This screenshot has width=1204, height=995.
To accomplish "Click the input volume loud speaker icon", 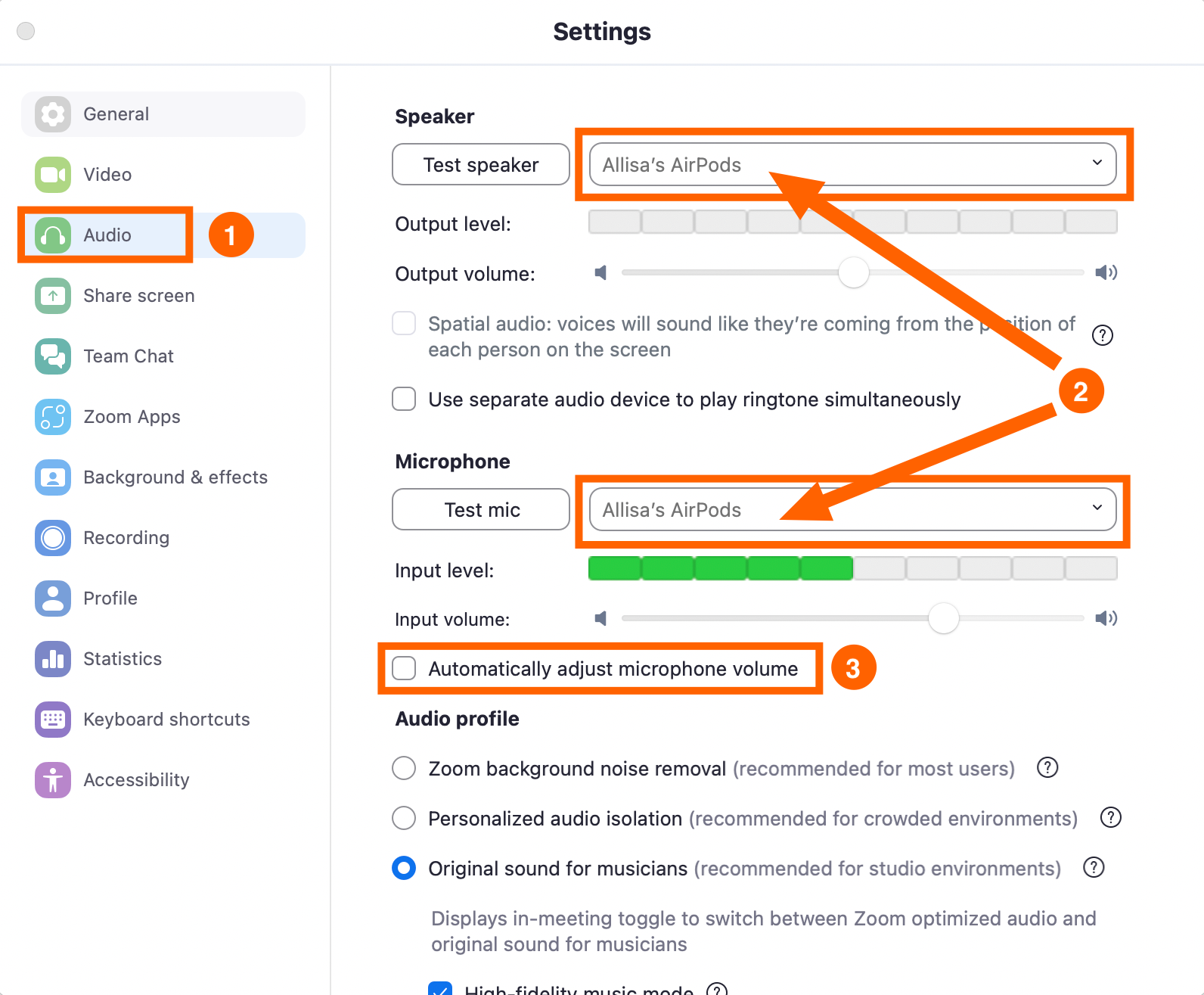I will tap(1106, 619).
